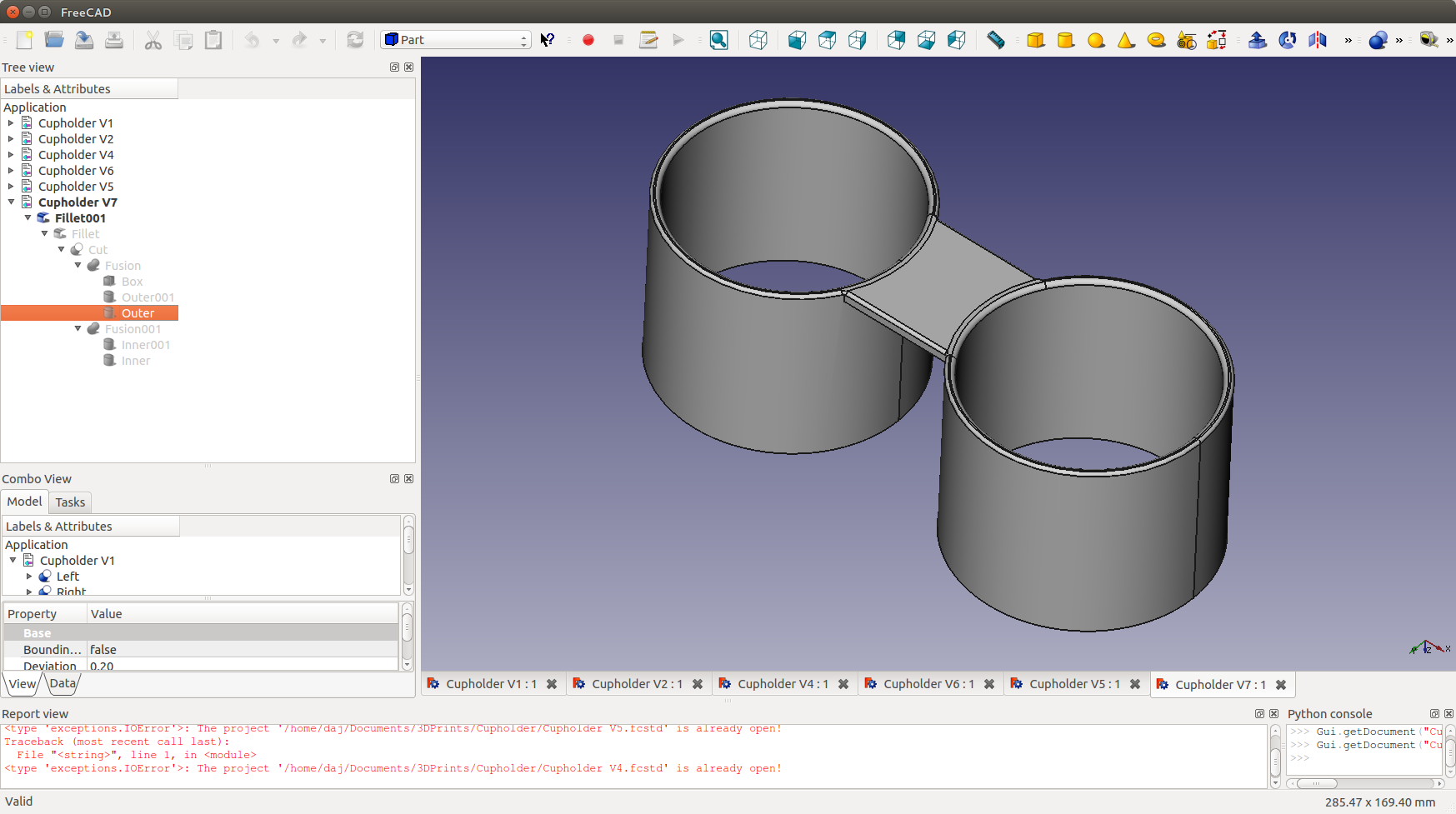This screenshot has height=814, width=1456.
Task: Start macro recording with red circle
Action: click(x=588, y=40)
